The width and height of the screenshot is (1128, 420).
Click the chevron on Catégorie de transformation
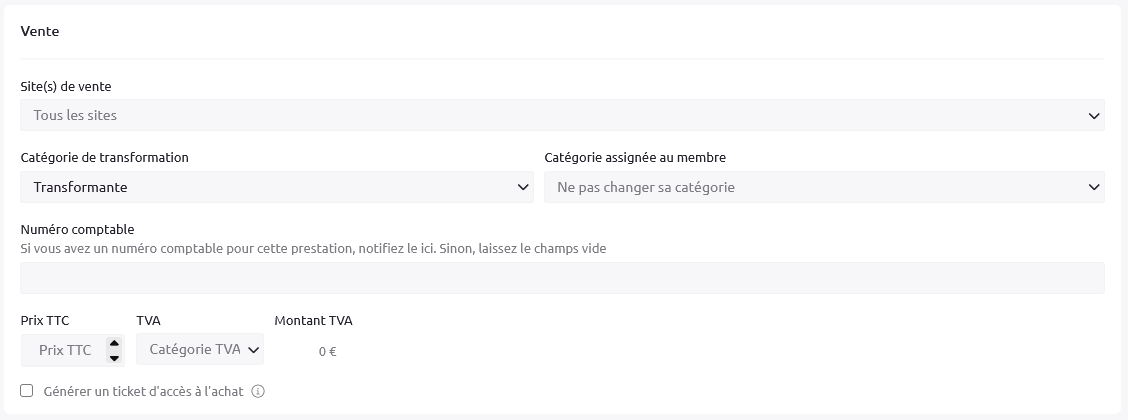click(x=523, y=187)
